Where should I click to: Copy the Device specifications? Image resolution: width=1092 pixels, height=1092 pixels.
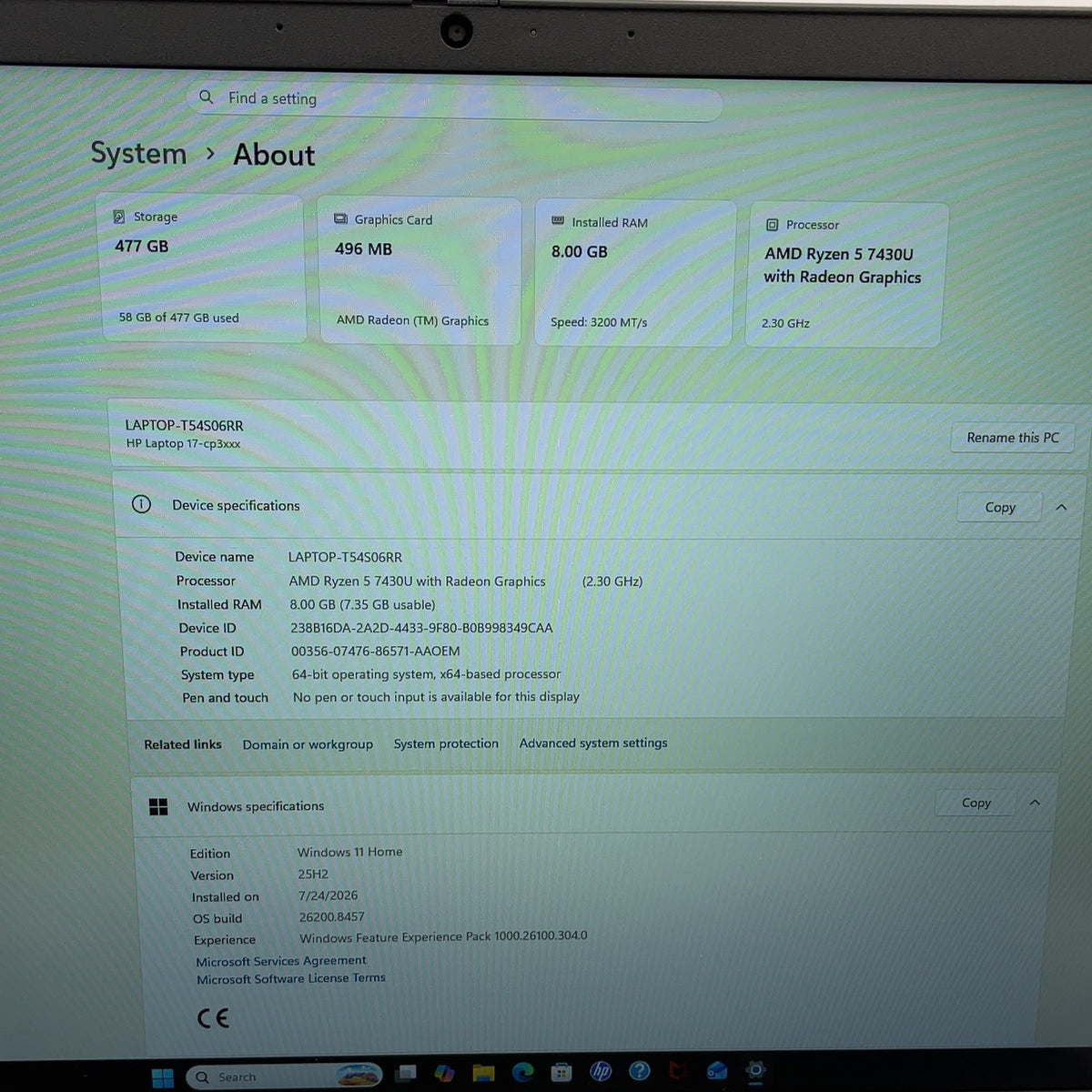[1000, 508]
